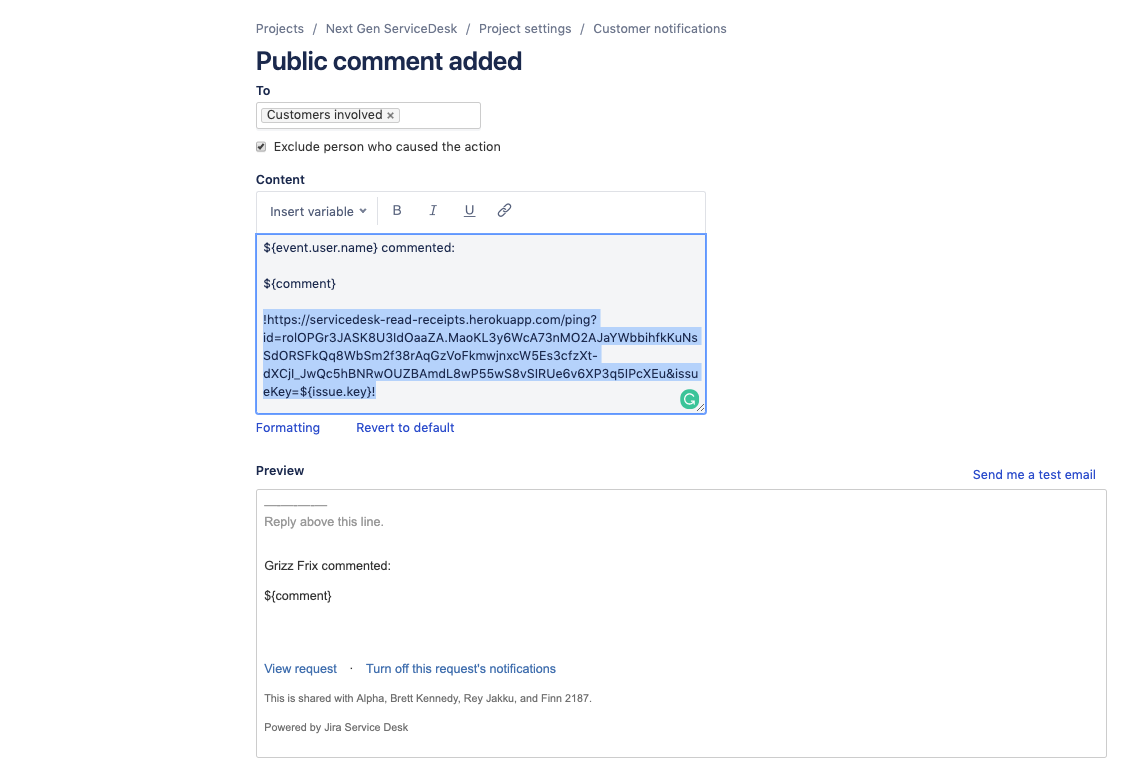This screenshot has width=1130, height=767.
Task: Apply underline formatting in content toolbar
Action: click(469, 211)
